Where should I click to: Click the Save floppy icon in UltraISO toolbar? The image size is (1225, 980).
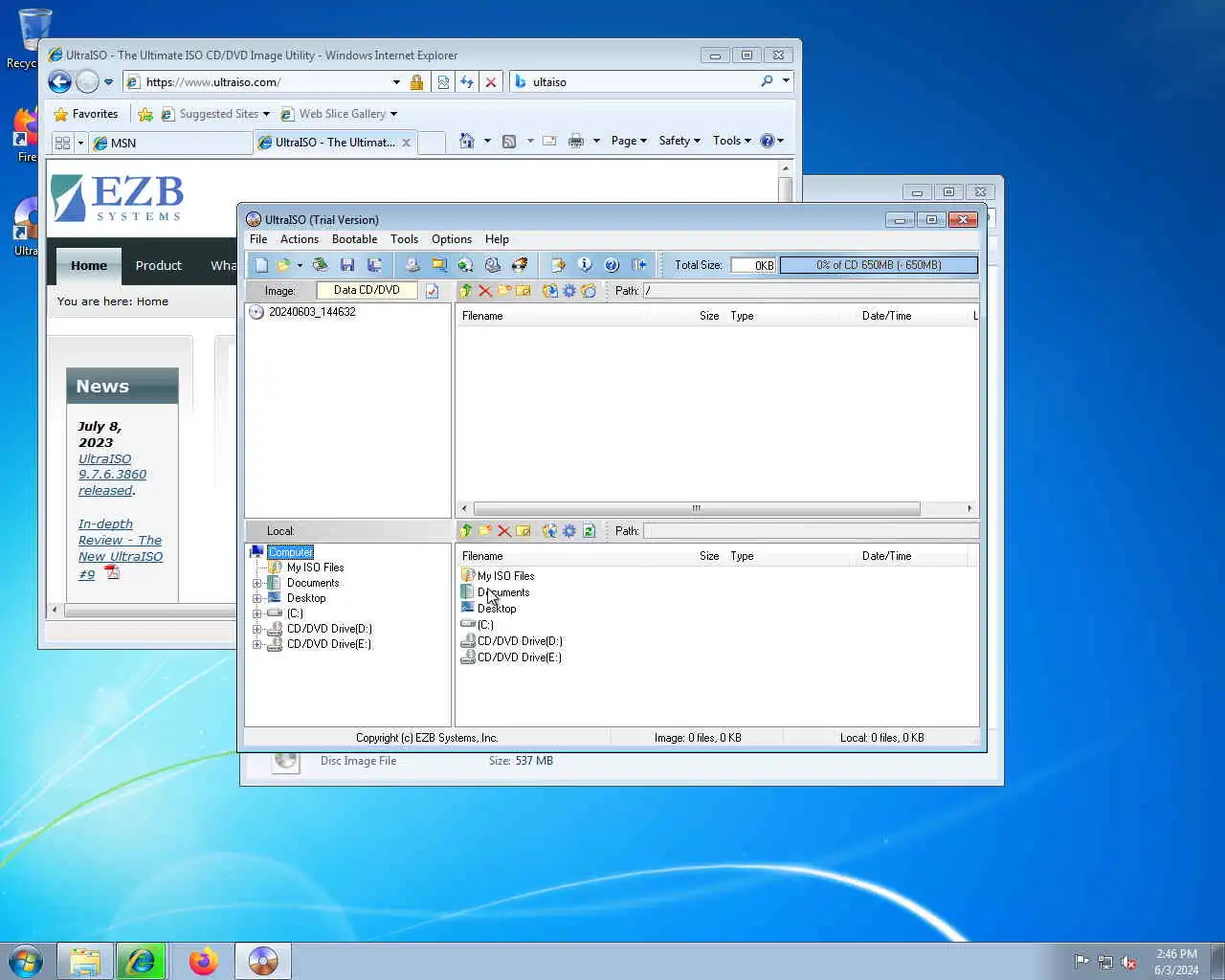pos(347,265)
